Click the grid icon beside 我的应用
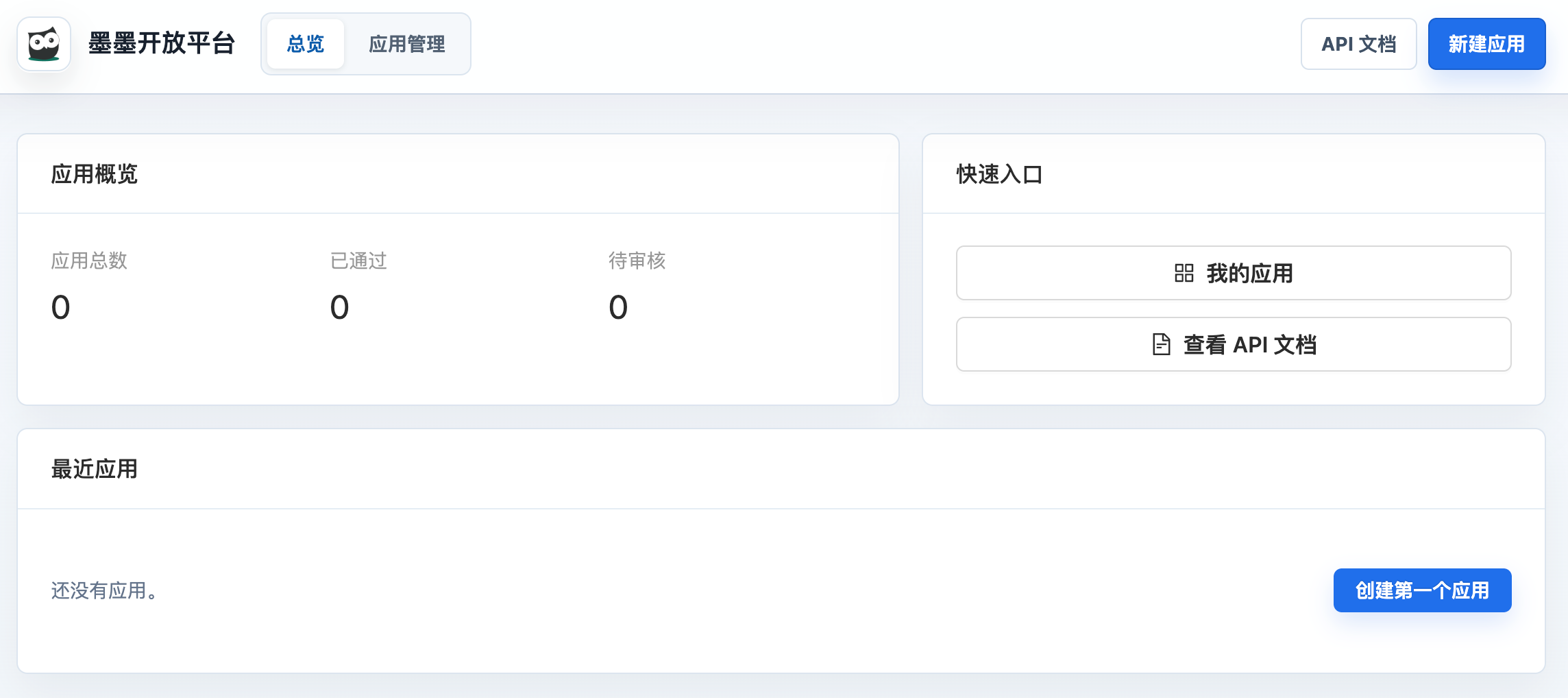This screenshot has width=1568, height=698. click(1184, 273)
